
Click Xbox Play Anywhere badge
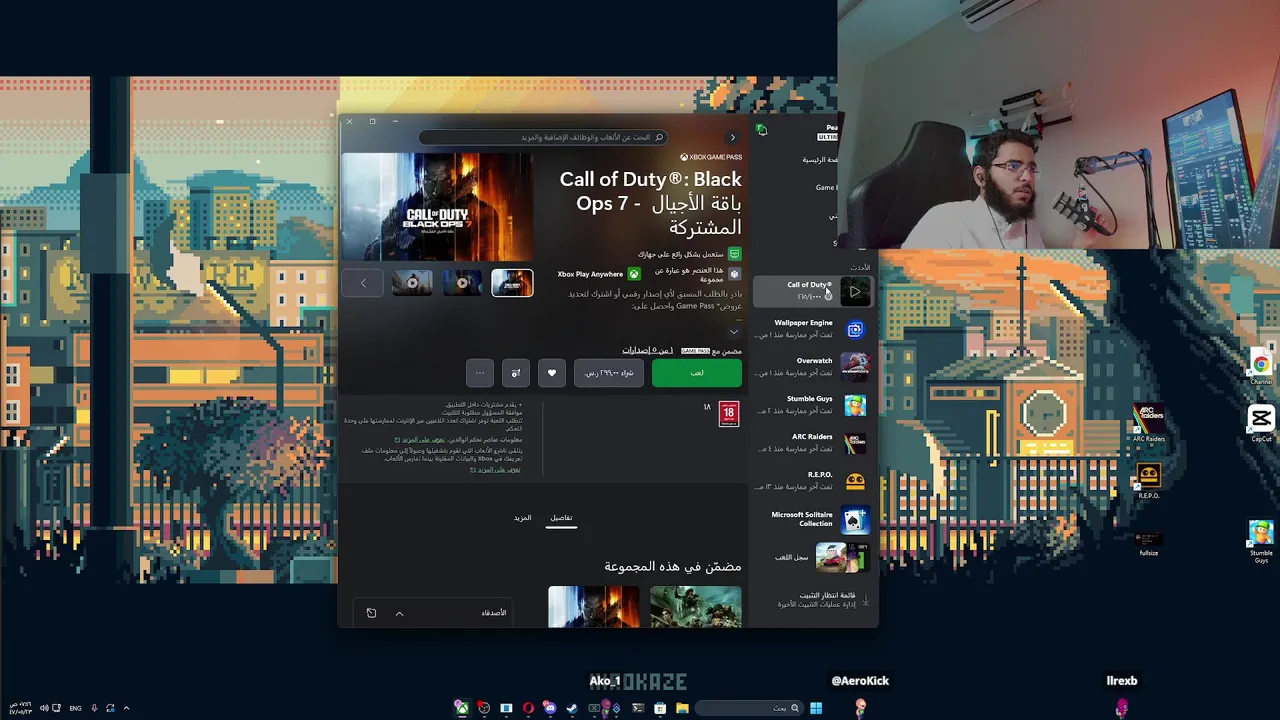click(x=598, y=274)
